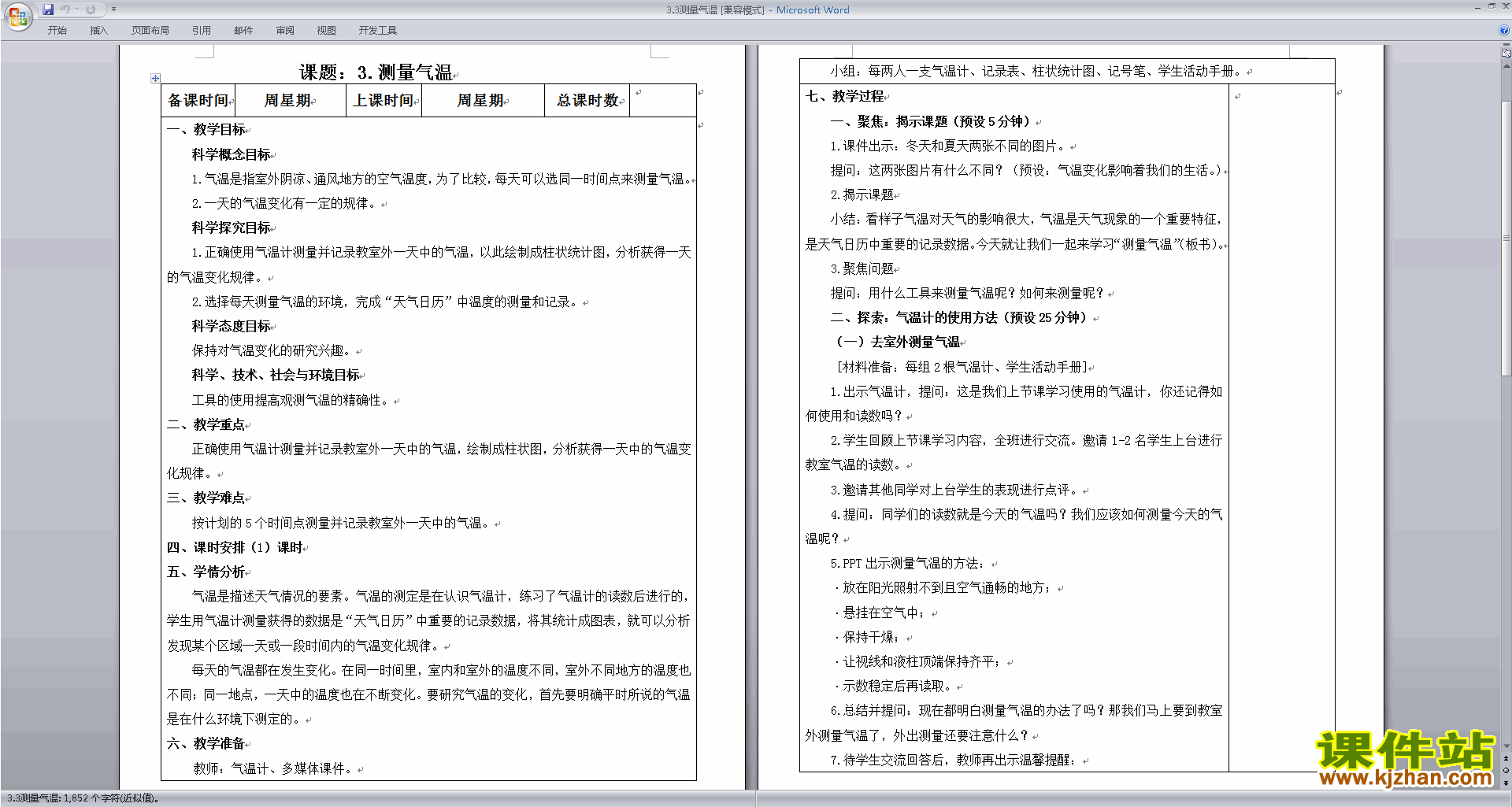The height and width of the screenshot is (807, 1512).
Task: Click the bullet '·保持干燥；'
Action: click(x=867, y=637)
